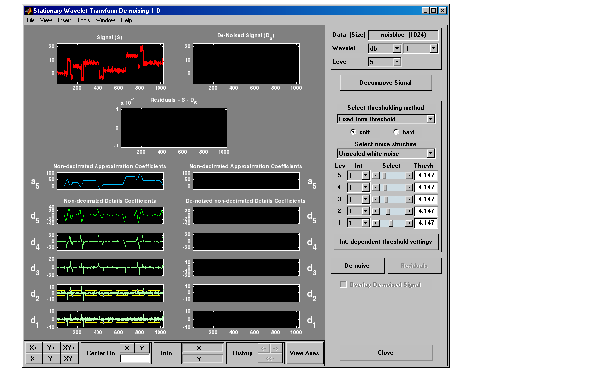The image size is (600, 372).
Task: Click the level 5 threshold value field
Action: [426, 176]
